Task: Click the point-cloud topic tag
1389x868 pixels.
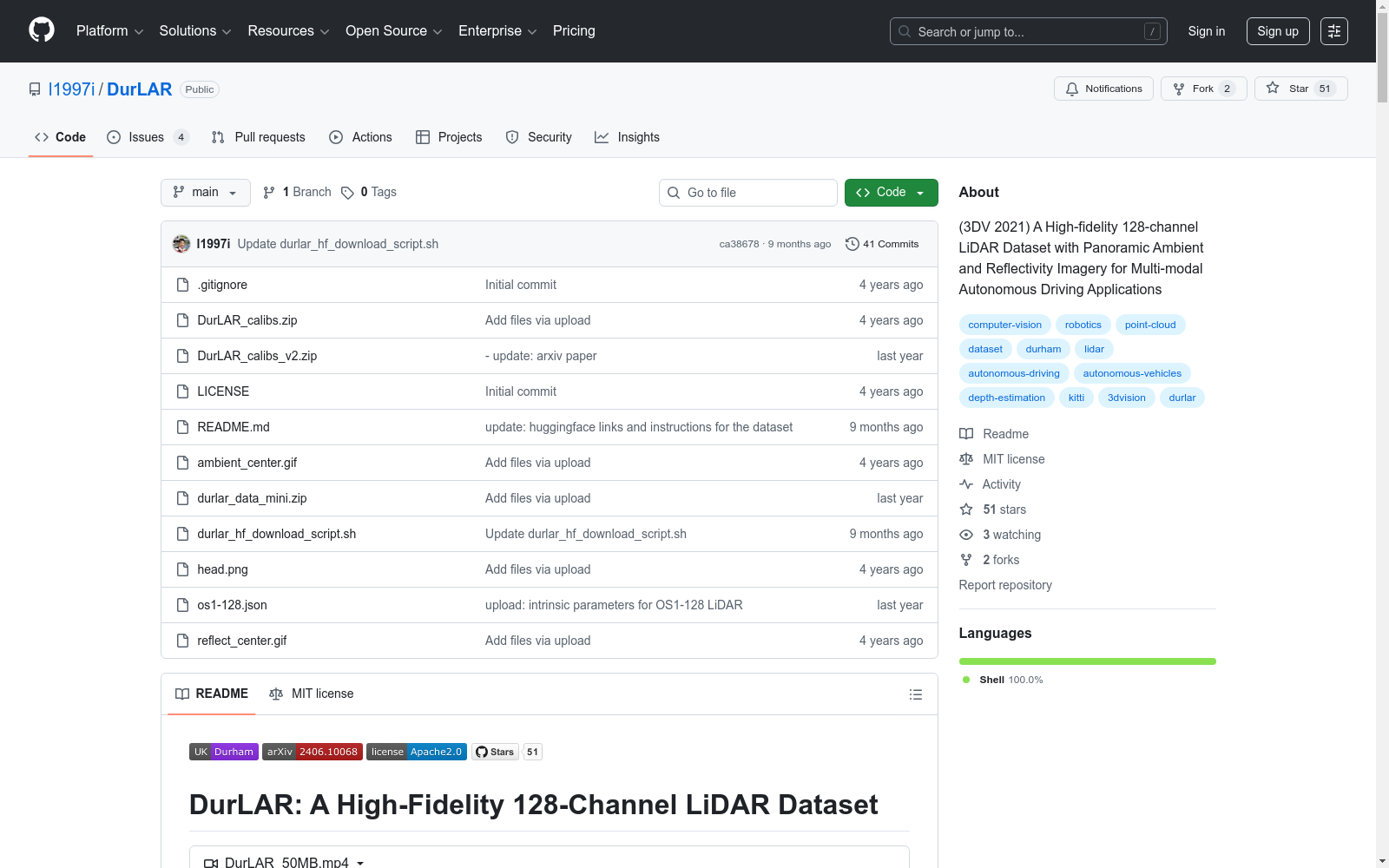Action: click(x=1150, y=325)
